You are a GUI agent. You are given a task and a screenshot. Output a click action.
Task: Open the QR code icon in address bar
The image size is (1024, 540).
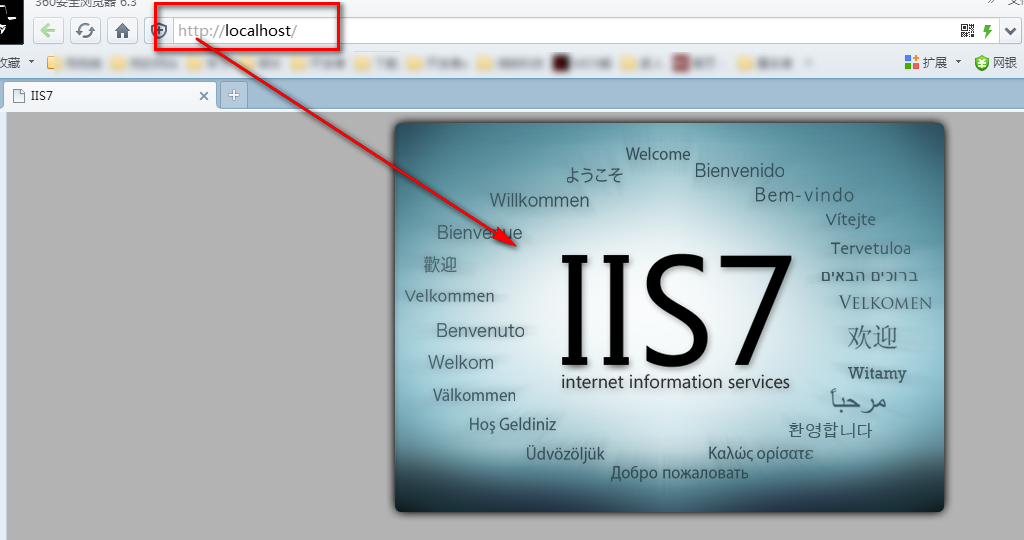[x=967, y=31]
